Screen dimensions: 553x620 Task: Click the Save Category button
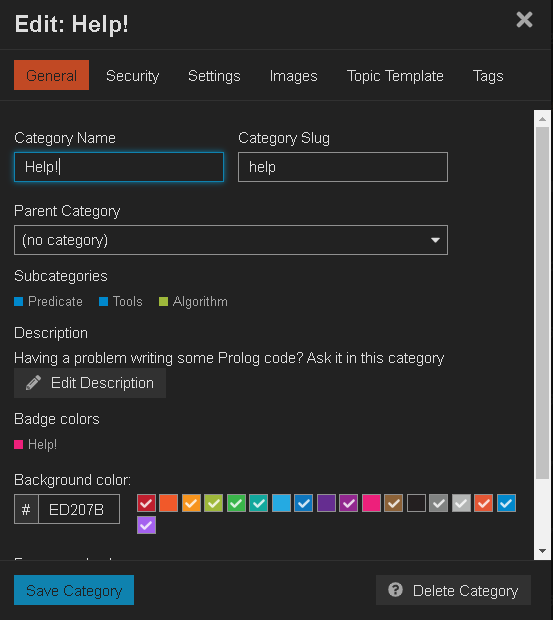tap(74, 590)
